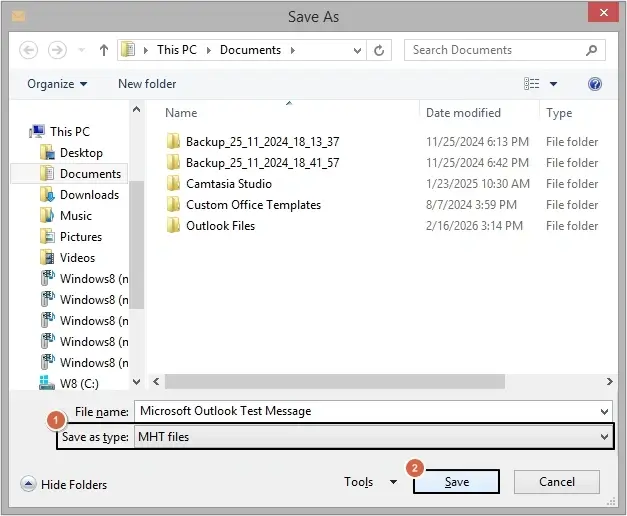Hide Folders toggle button
Screen dimensions: 627x516
(x=64, y=484)
